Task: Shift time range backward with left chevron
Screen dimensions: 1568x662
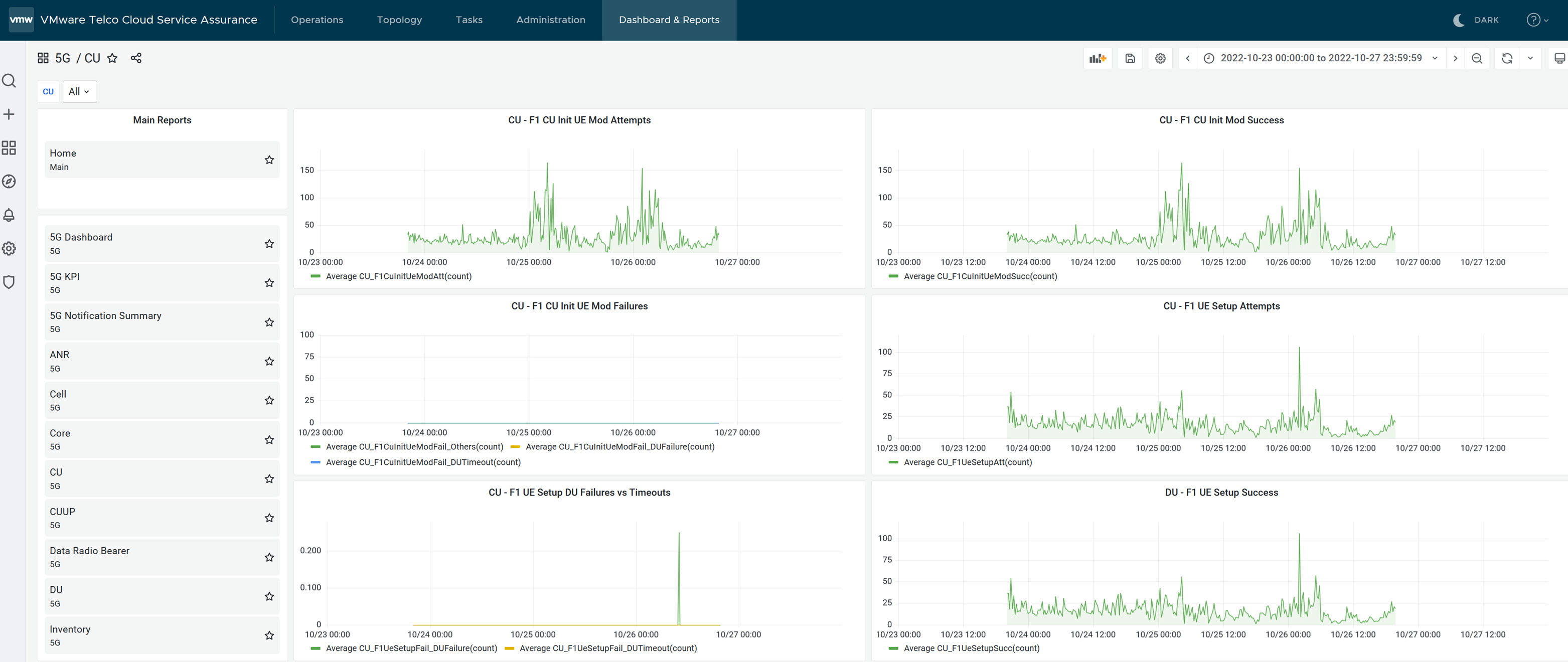Action: (1188, 58)
